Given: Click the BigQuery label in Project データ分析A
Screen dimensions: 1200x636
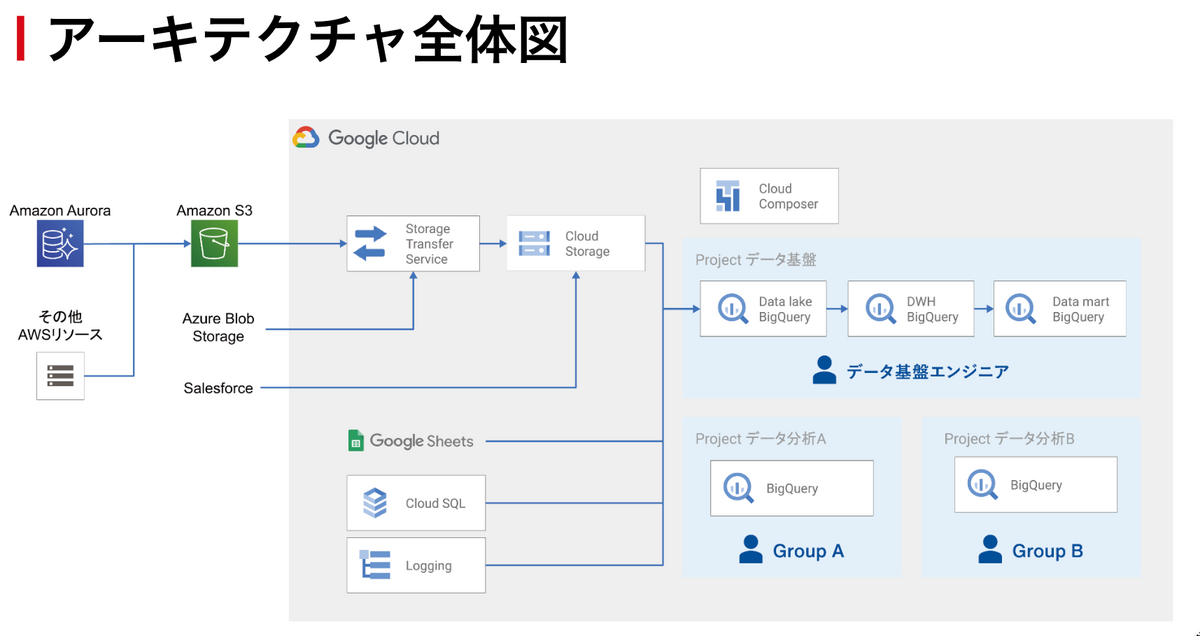Looking at the screenshot, I should coord(792,489).
